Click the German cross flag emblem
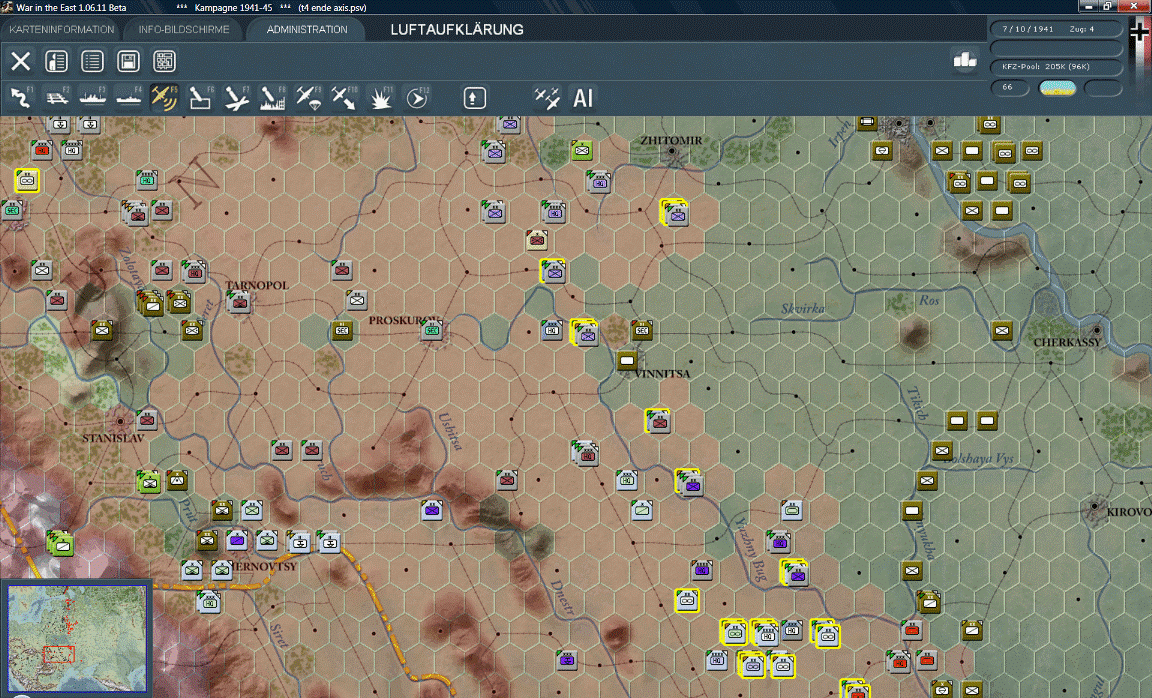Image resolution: width=1152 pixels, height=698 pixels. [1140, 32]
